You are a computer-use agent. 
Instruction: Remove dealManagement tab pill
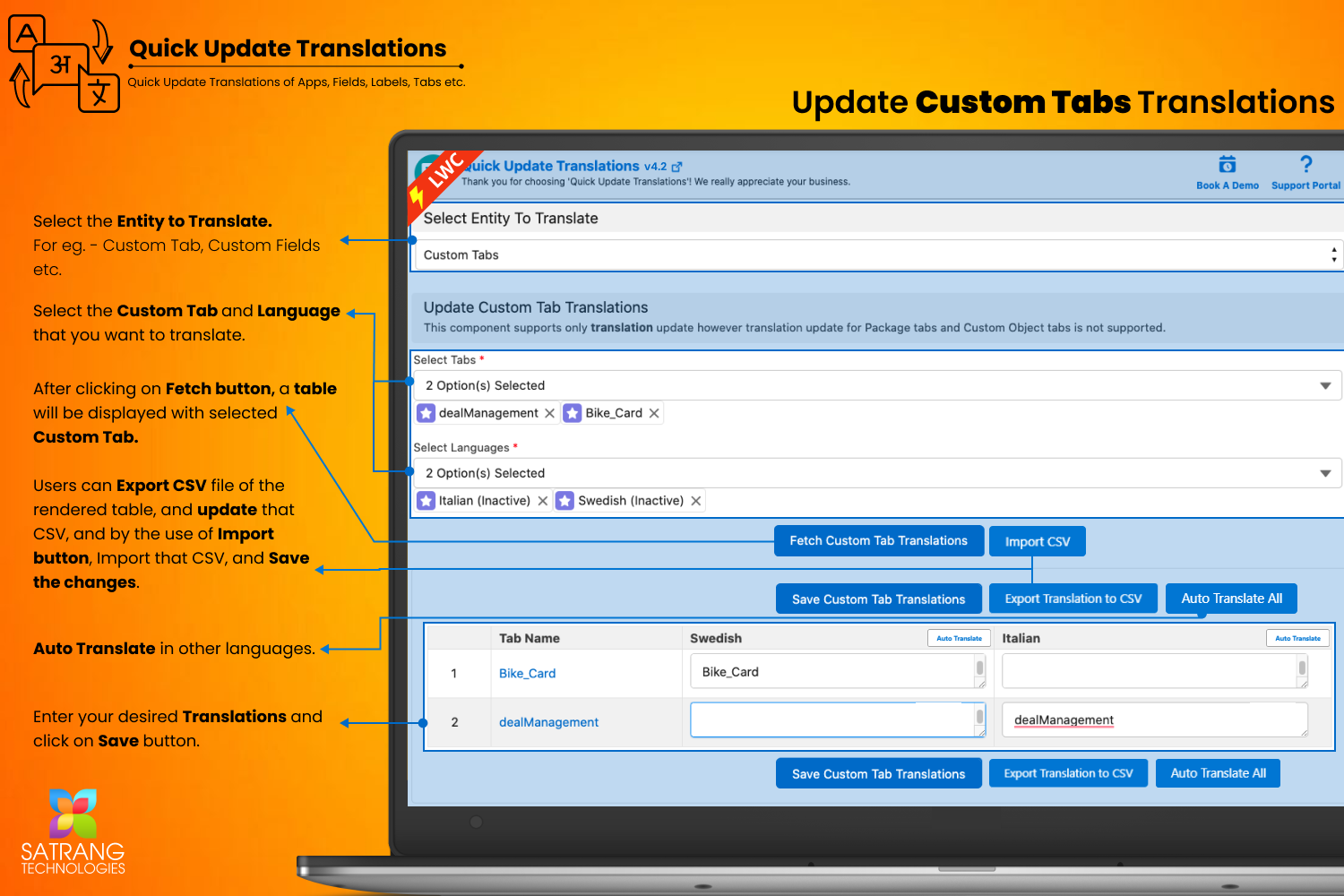549,413
